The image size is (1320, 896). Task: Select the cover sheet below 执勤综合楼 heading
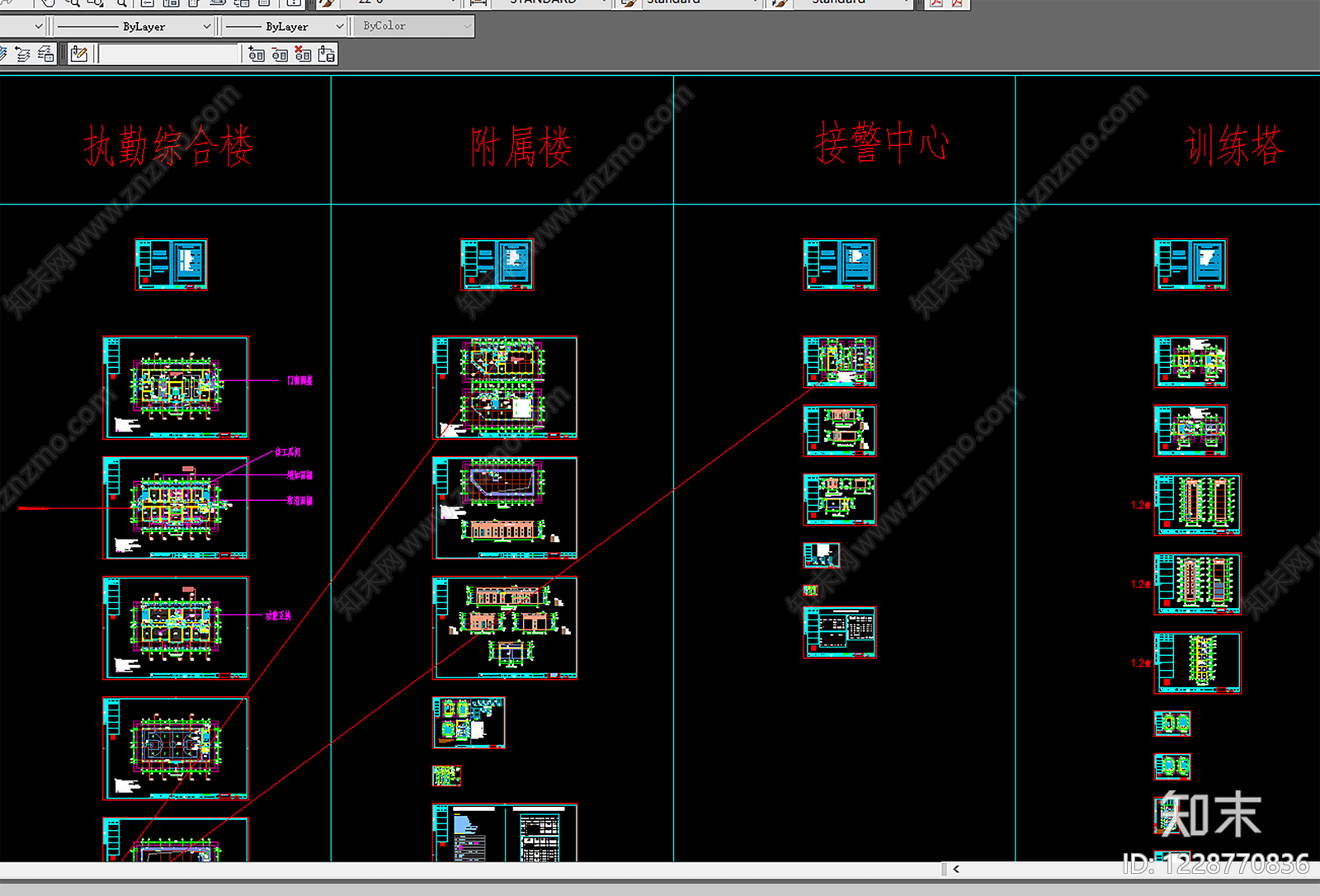tap(171, 265)
